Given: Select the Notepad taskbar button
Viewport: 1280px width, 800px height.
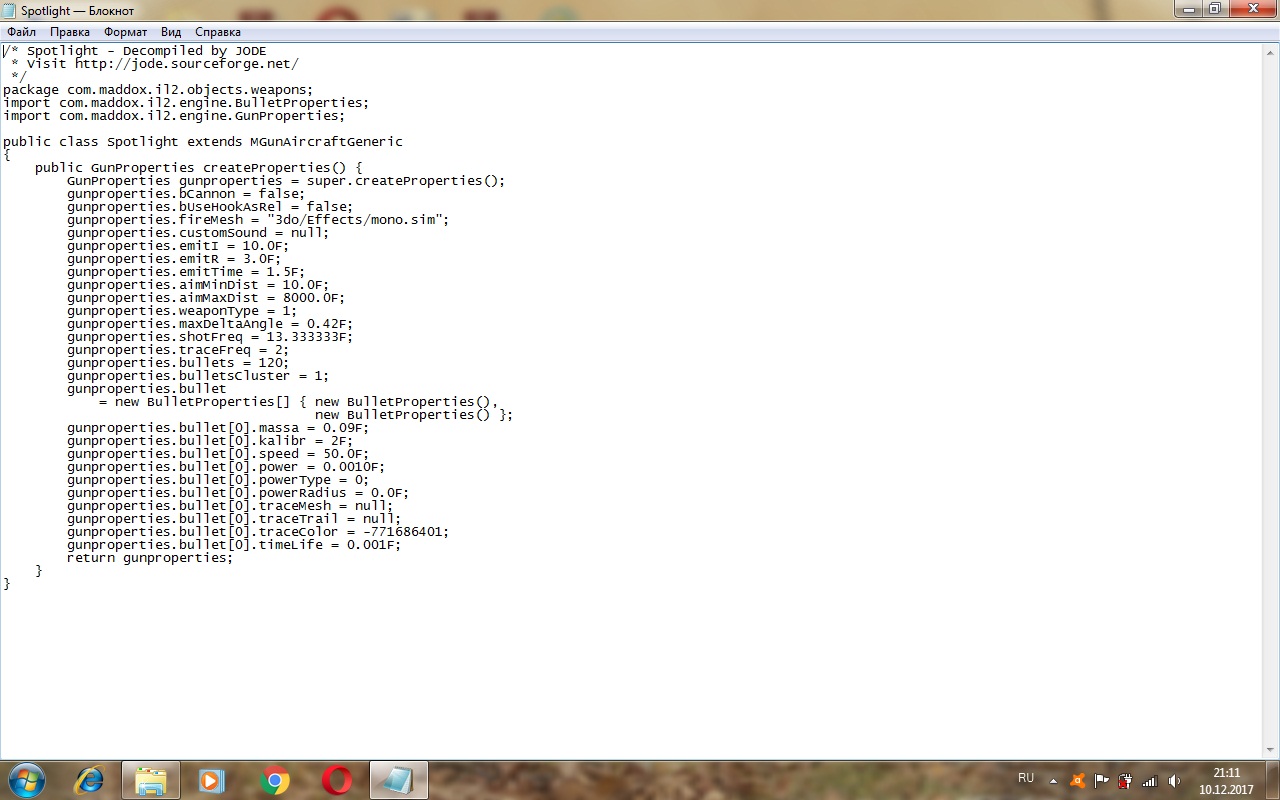Looking at the screenshot, I should pyautogui.click(x=399, y=780).
